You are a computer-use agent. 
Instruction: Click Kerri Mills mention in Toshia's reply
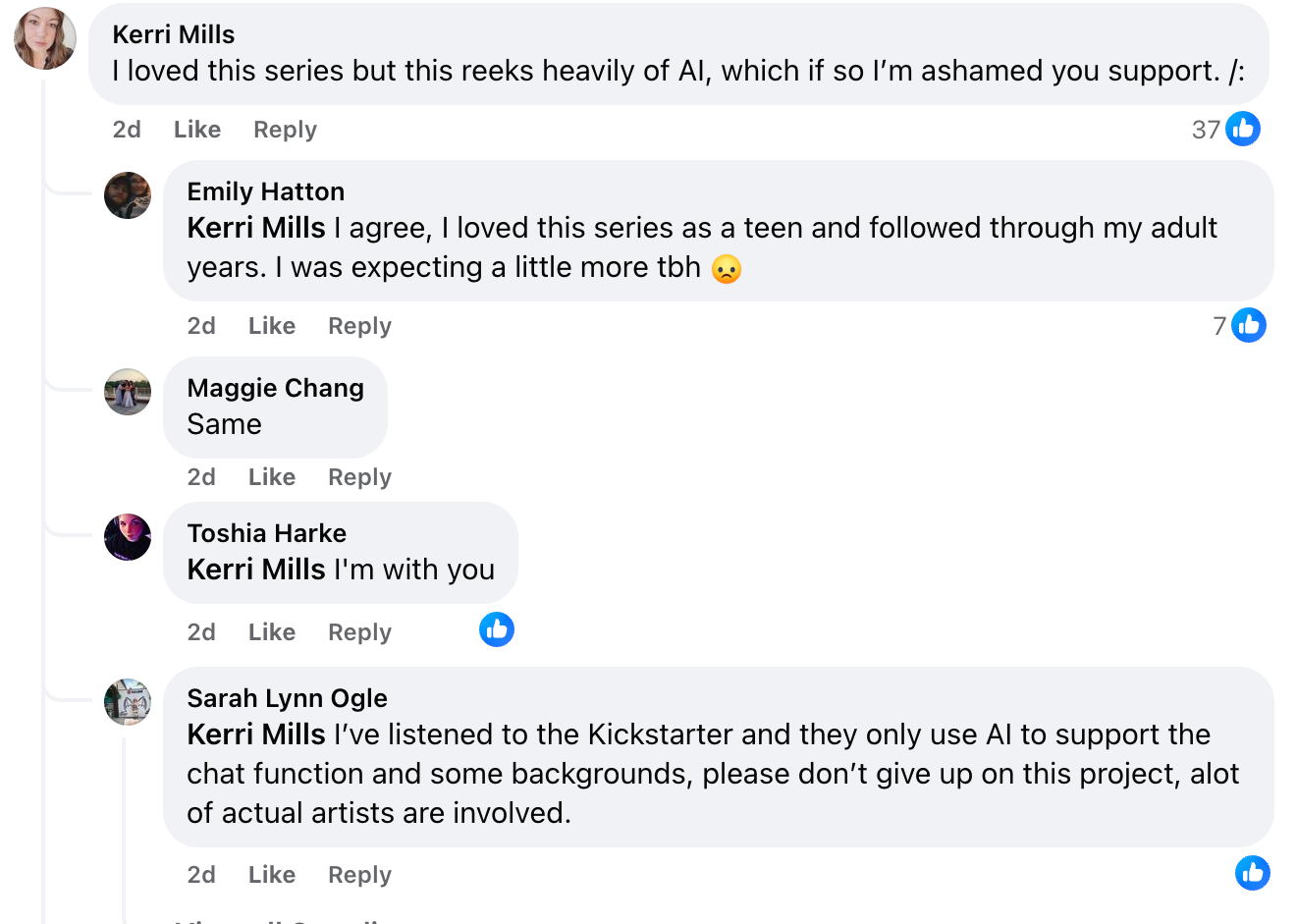[256, 570]
